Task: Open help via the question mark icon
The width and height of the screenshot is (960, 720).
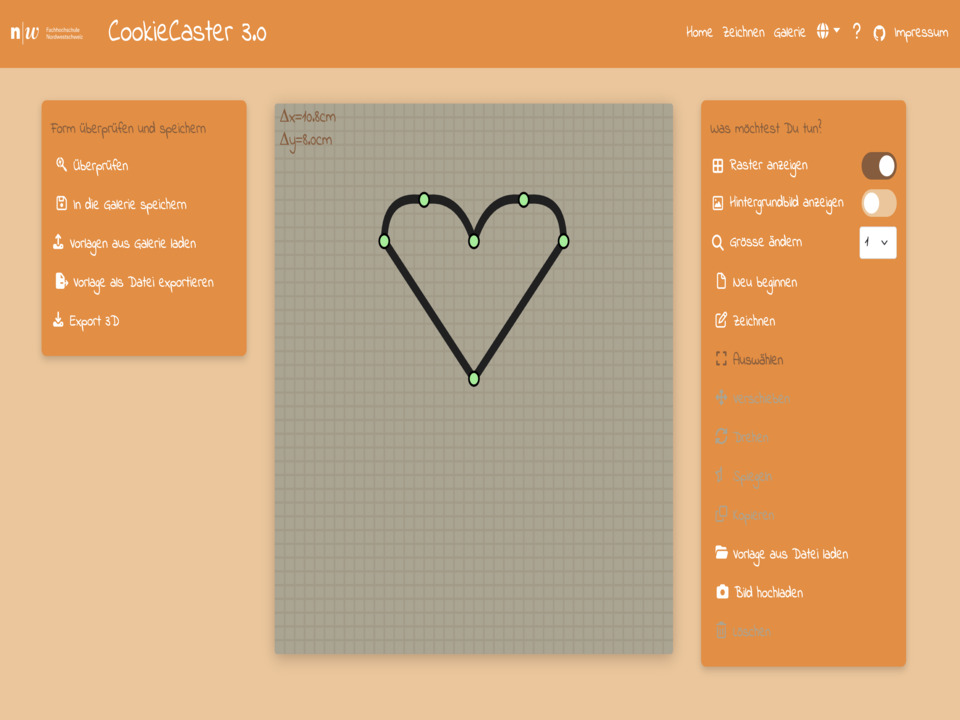Action: (857, 31)
